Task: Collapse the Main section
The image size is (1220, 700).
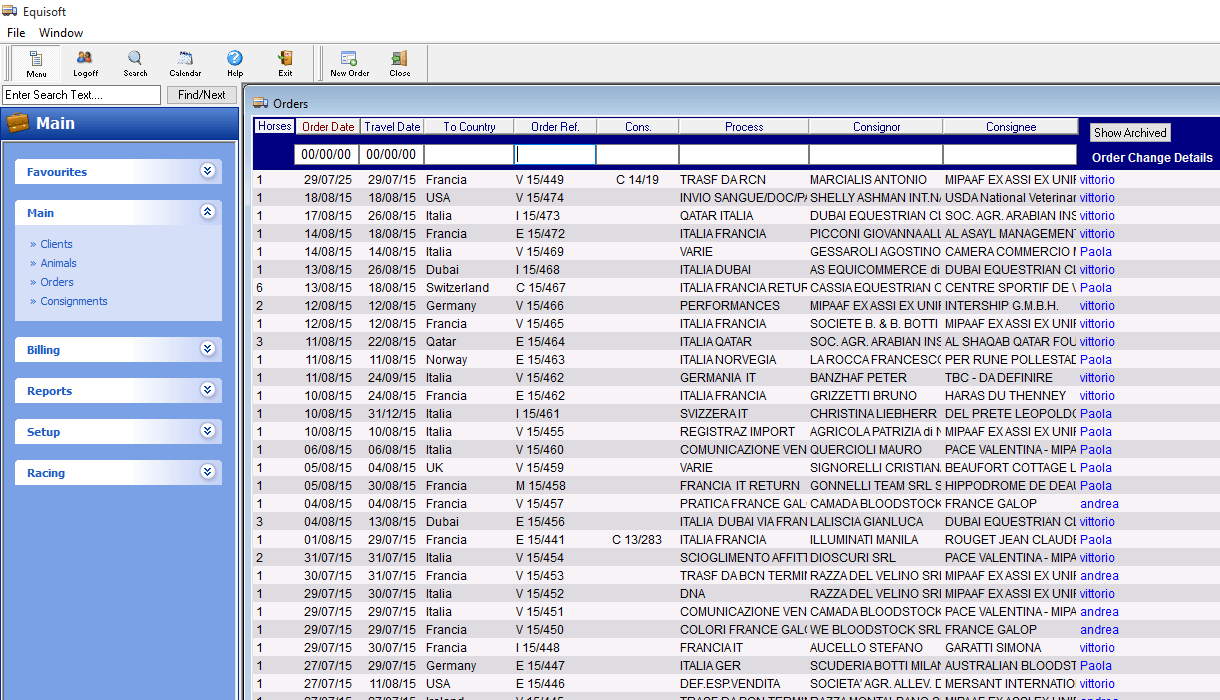Action: pyautogui.click(x=207, y=212)
